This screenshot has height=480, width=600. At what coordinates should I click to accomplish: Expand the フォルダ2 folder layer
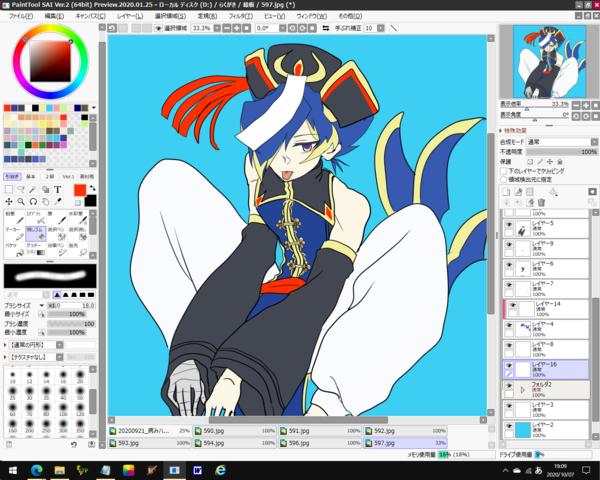coord(523,390)
